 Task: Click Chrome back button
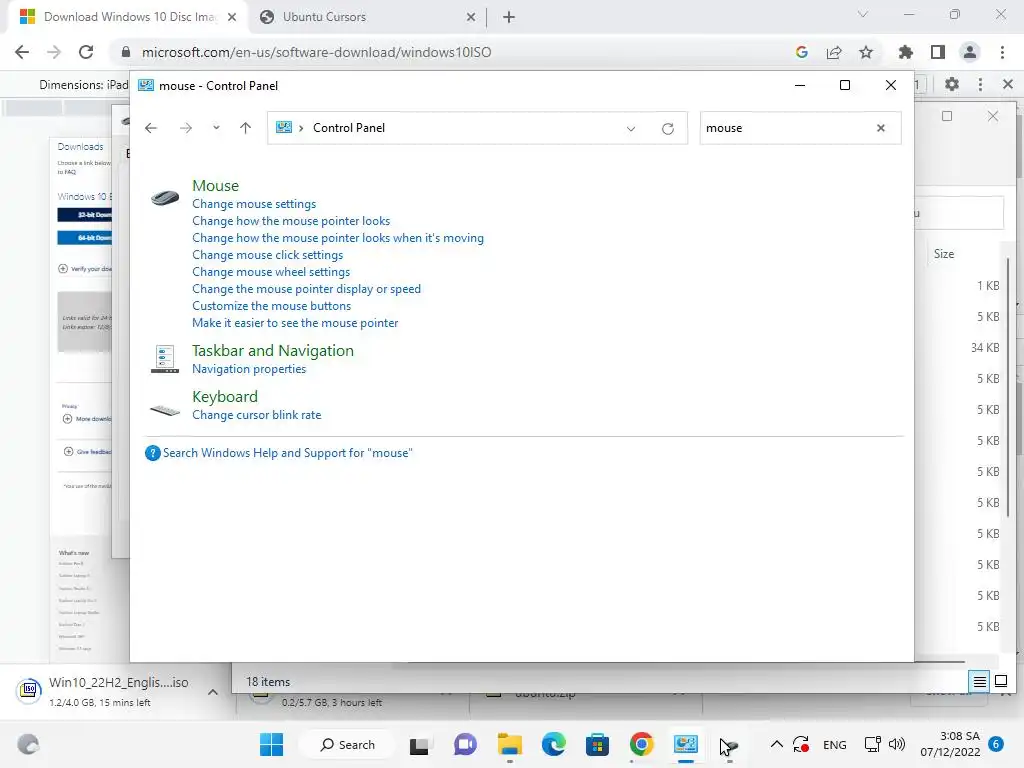tap(22, 52)
